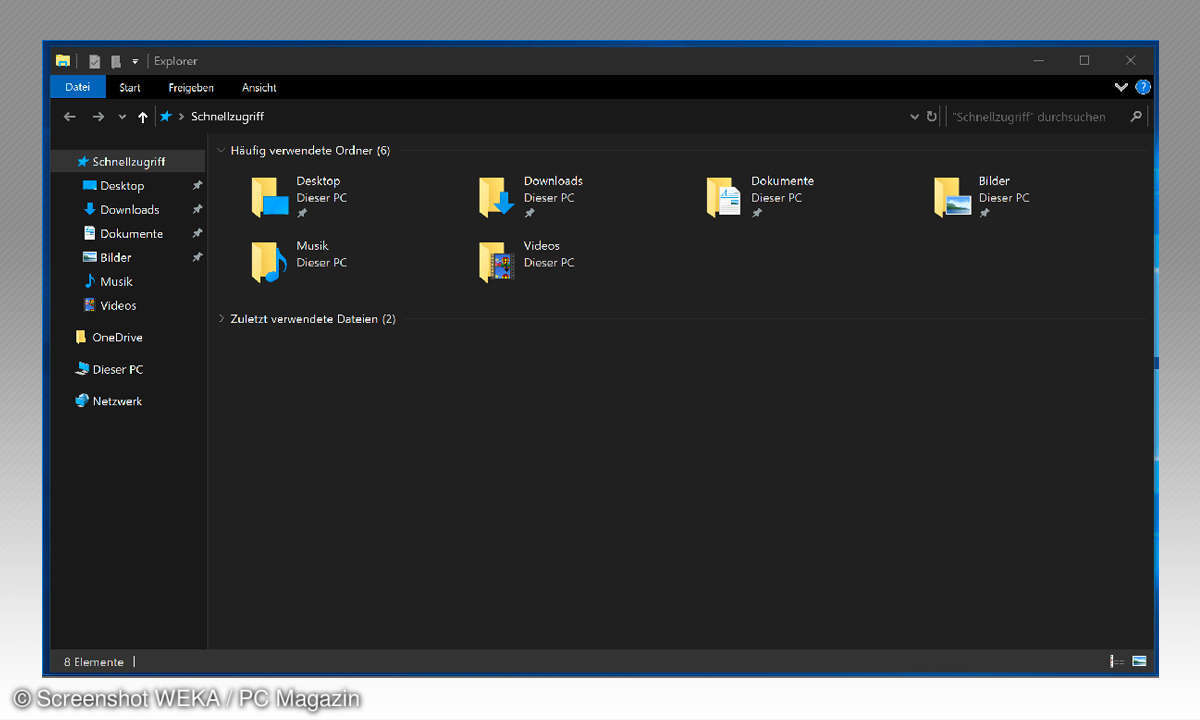Click the refresh icon in address bar
This screenshot has width=1200, height=720.
[x=932, y=117]
